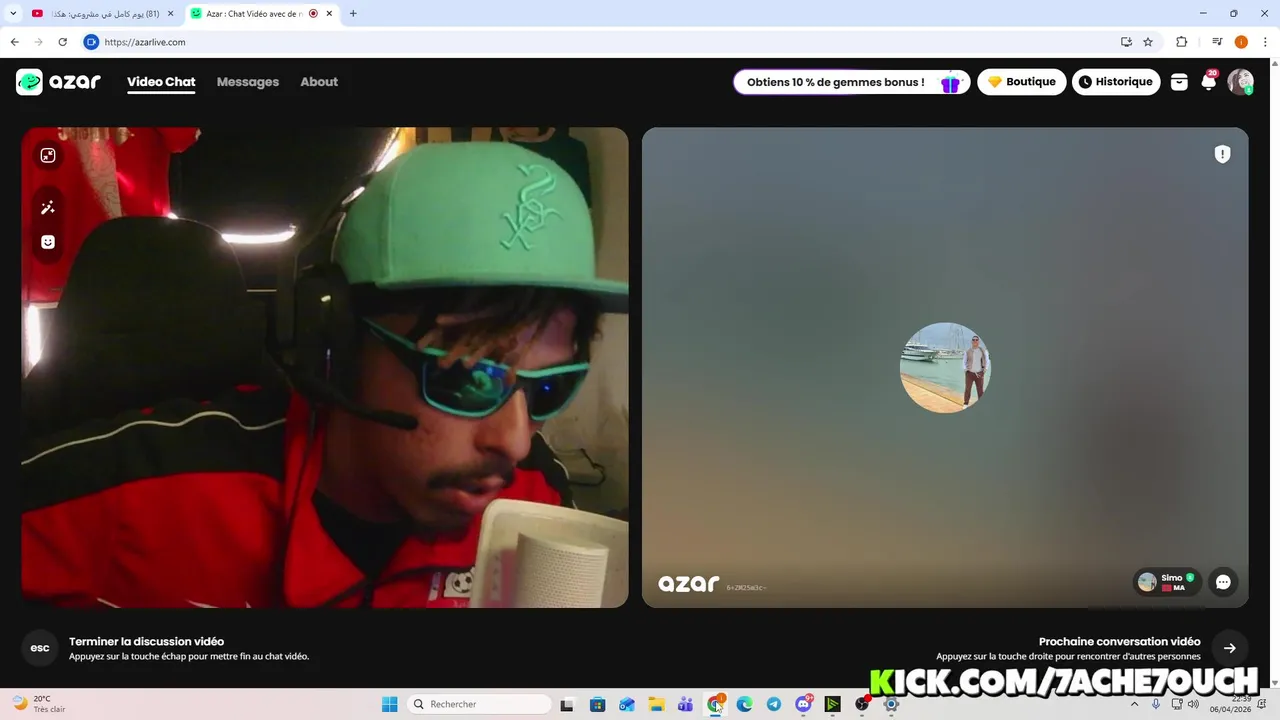
Task: Open Task View on the taskbar
Action: coord(567,704)
